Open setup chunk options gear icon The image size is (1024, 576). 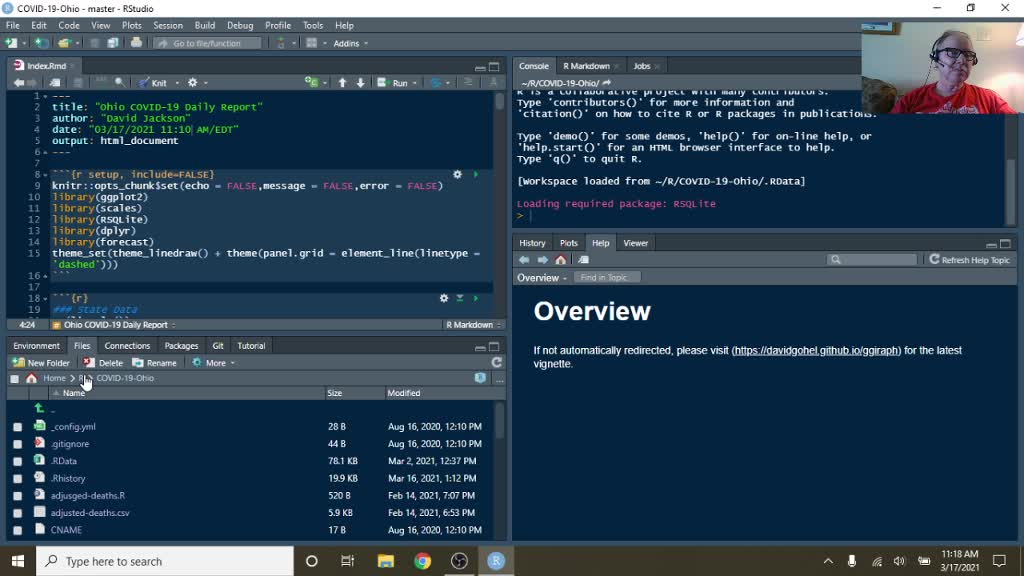click(x=457, y=174)
